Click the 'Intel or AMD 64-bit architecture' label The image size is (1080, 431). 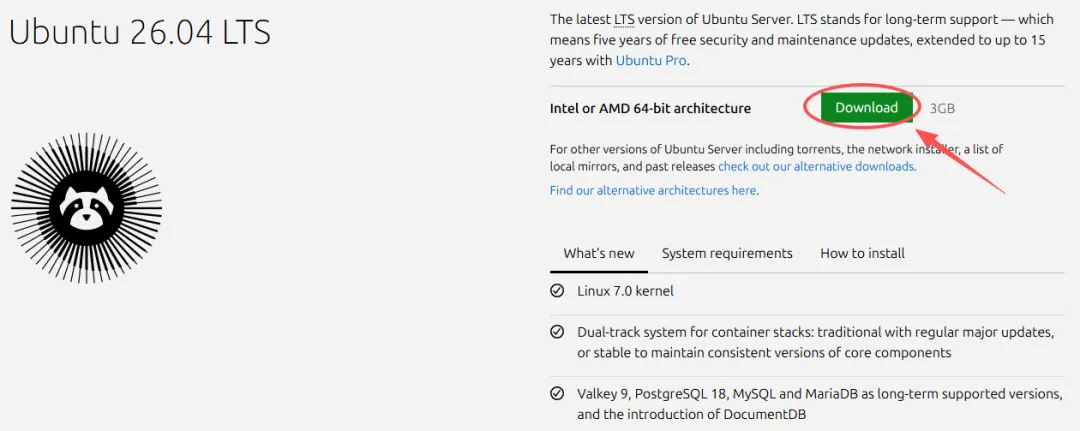coord(650,108)
